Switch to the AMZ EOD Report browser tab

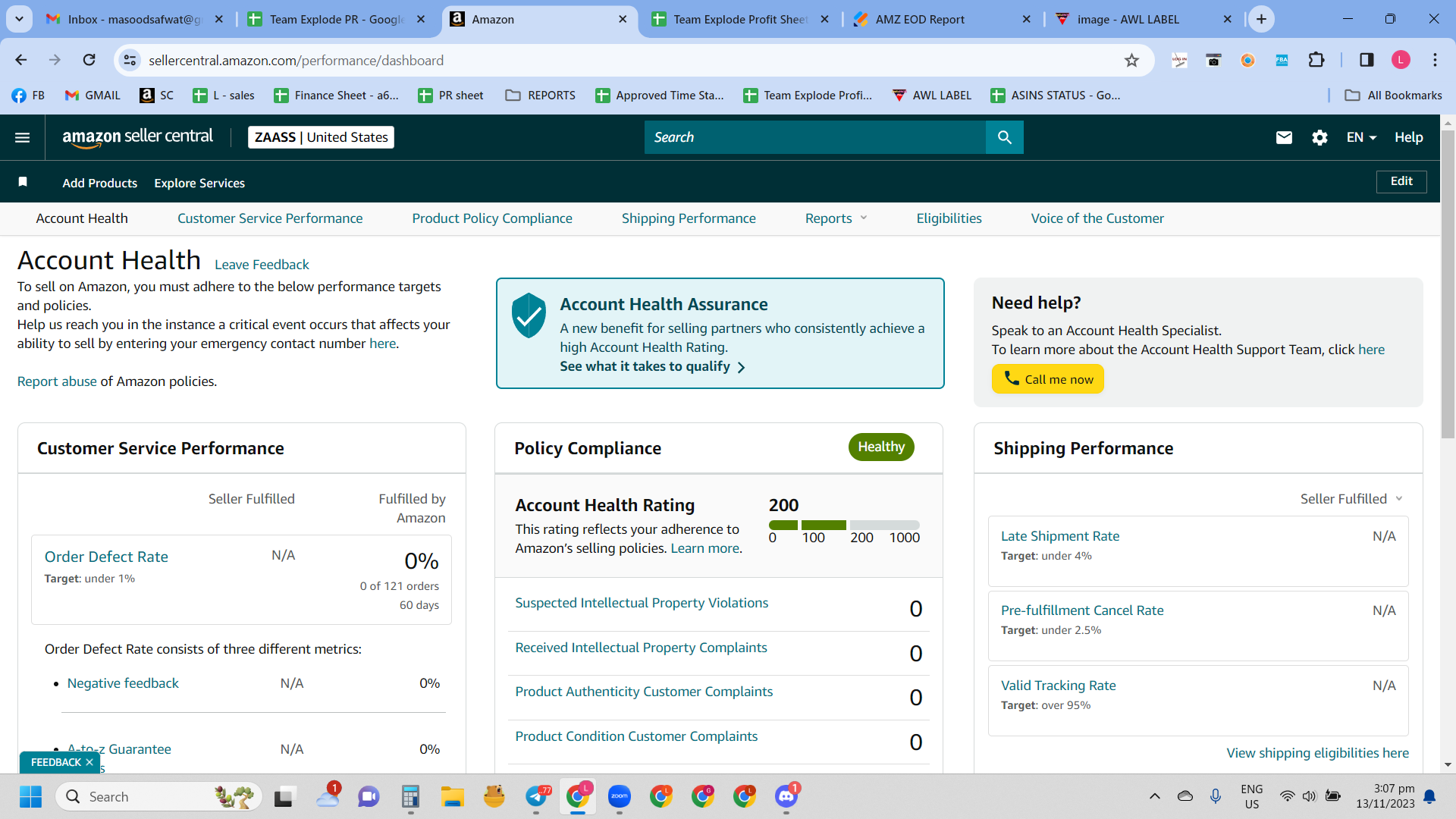tap(943, 19)
